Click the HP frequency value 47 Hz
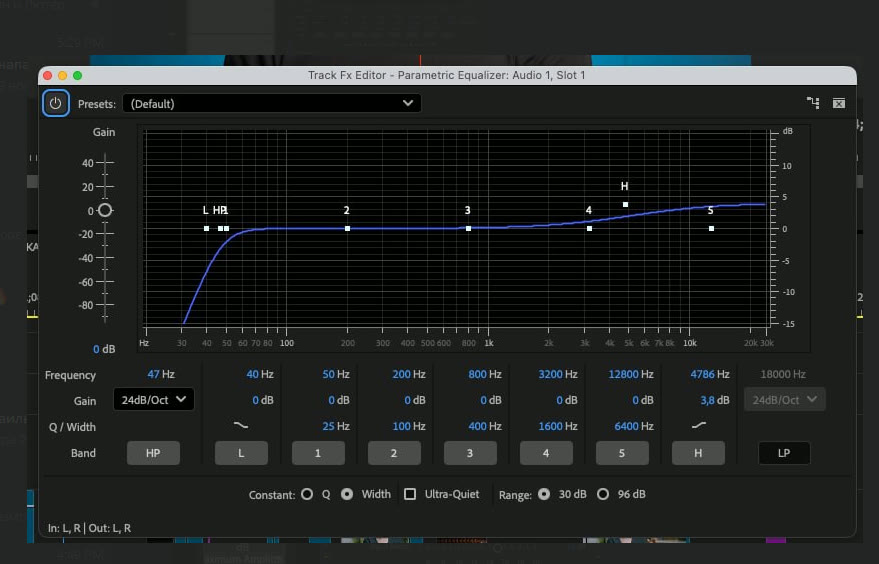The height and width of the screenshot is (564, 879). (x=161, y=374)
